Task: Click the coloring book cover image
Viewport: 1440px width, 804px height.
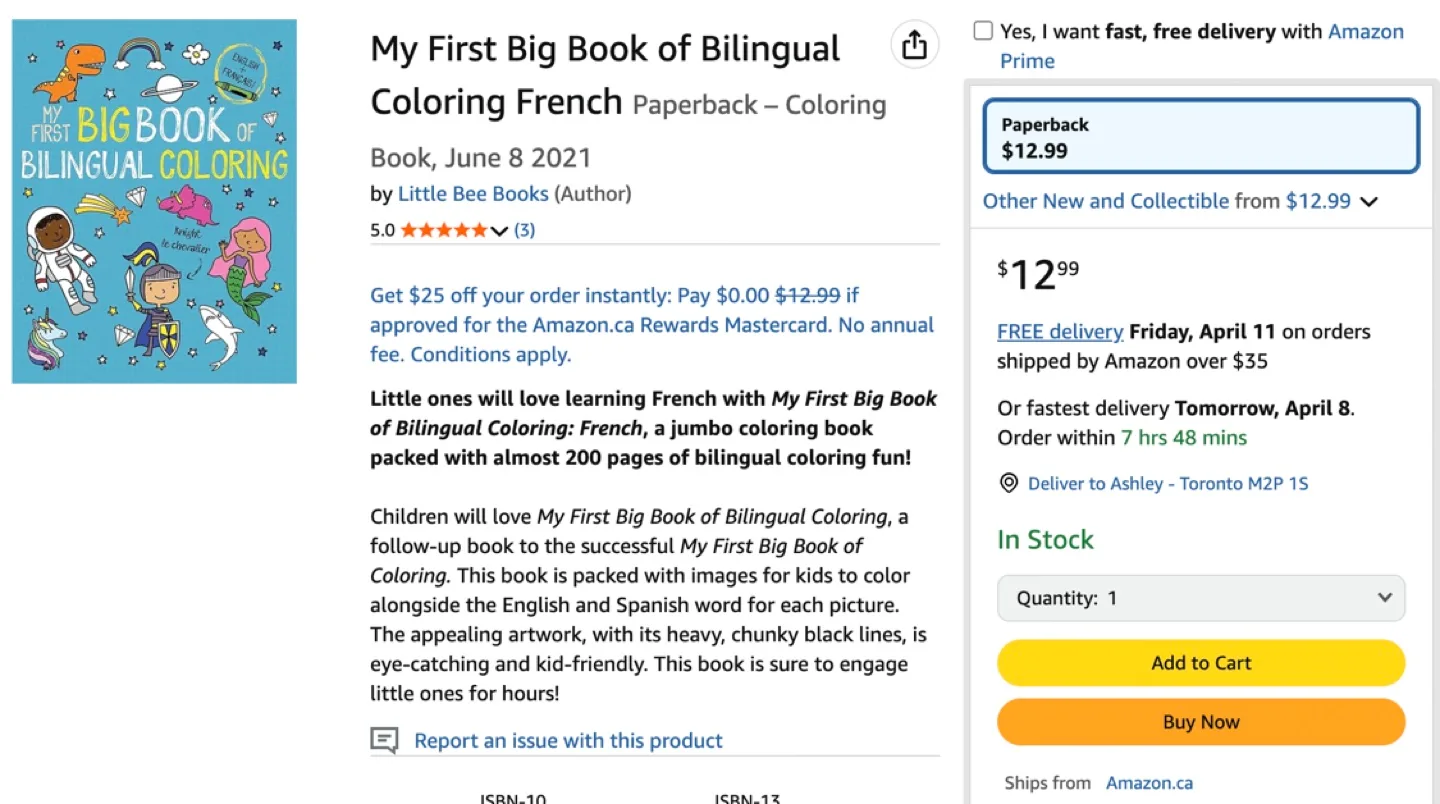Action: coord(153,200)
